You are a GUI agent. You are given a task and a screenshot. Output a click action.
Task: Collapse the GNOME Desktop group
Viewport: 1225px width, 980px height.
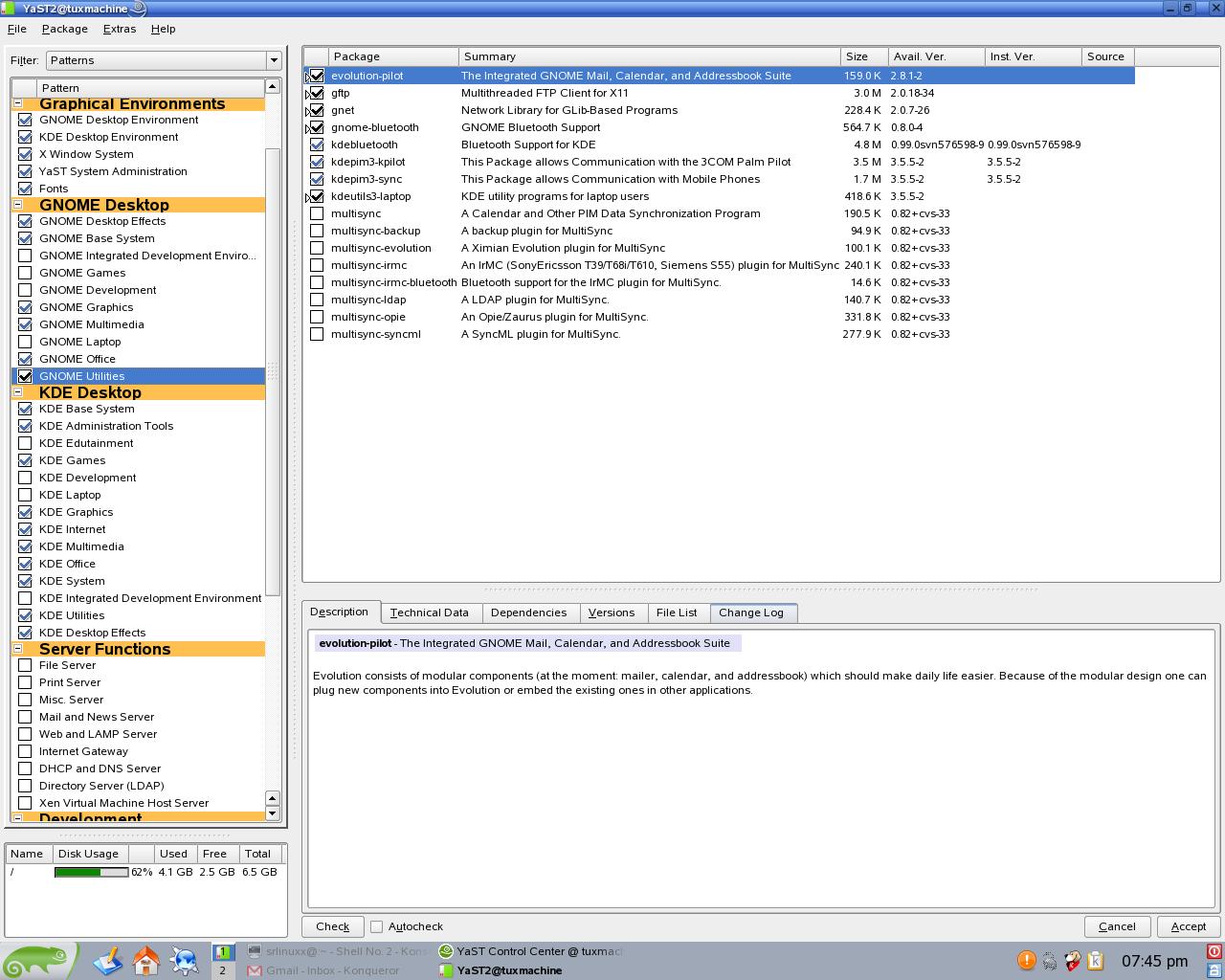click(17, 205)
